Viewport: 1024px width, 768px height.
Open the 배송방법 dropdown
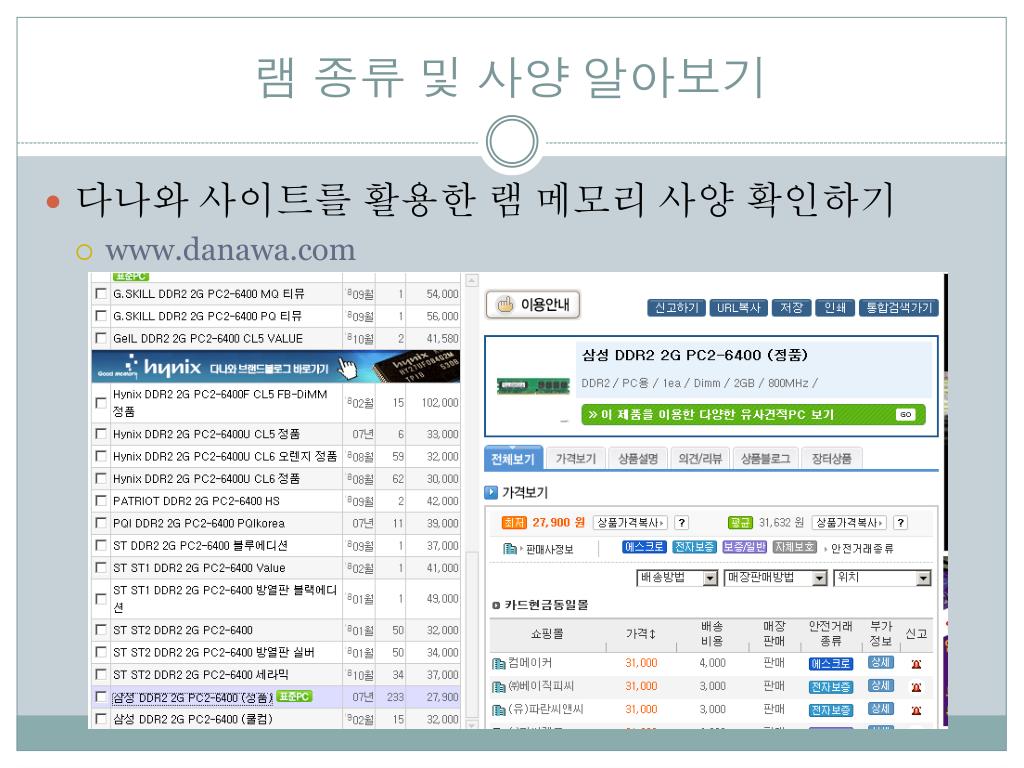677,578
